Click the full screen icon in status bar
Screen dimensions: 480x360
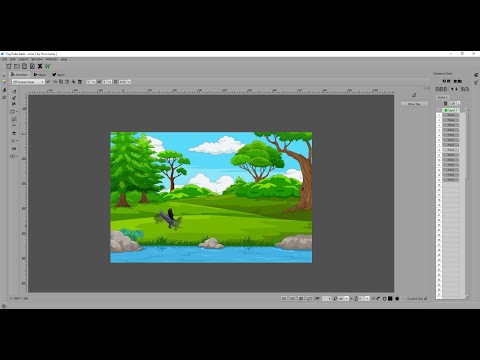click(x=284, y=298)
